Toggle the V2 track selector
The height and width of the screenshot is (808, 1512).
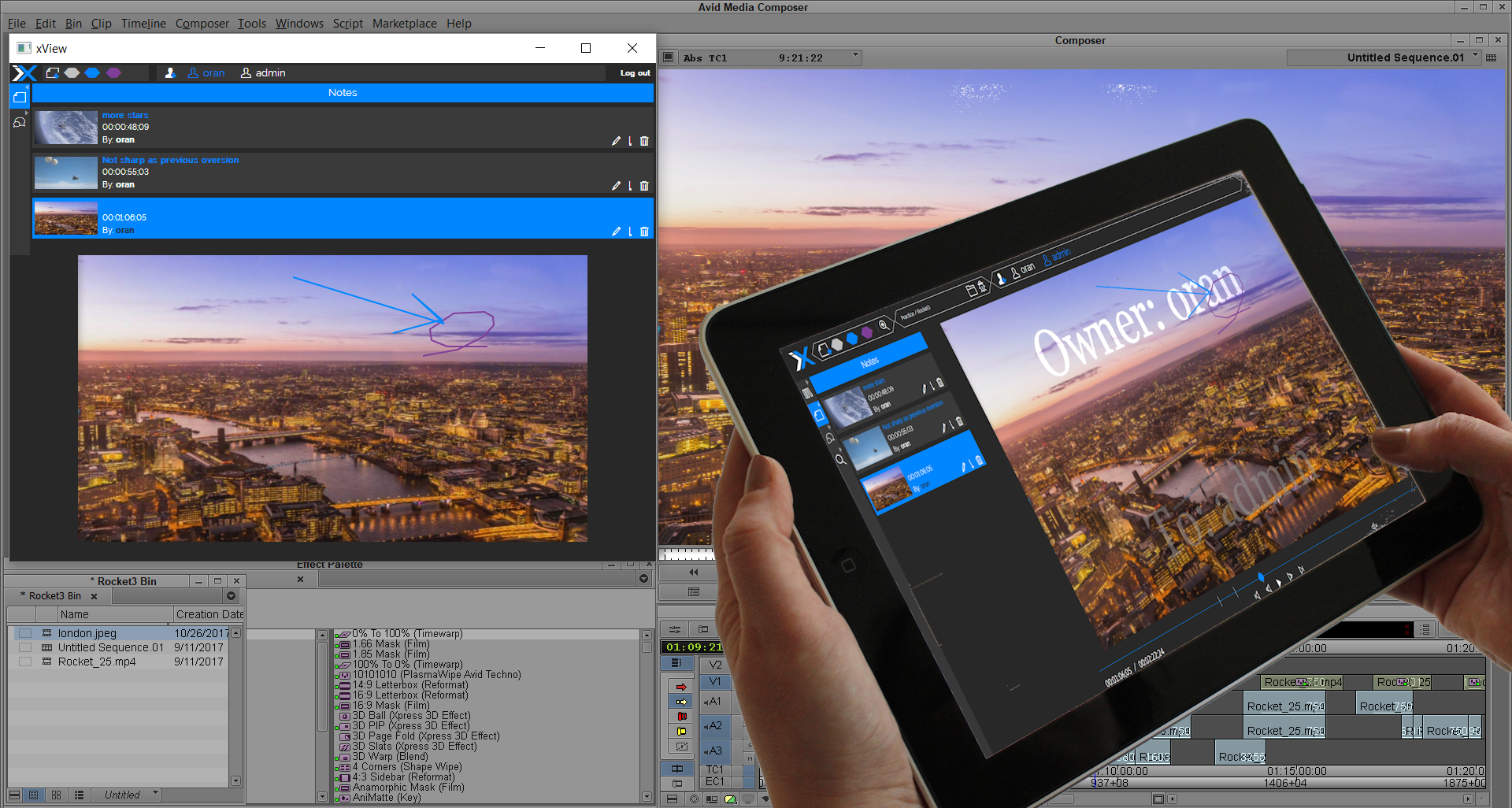point(715,665)
